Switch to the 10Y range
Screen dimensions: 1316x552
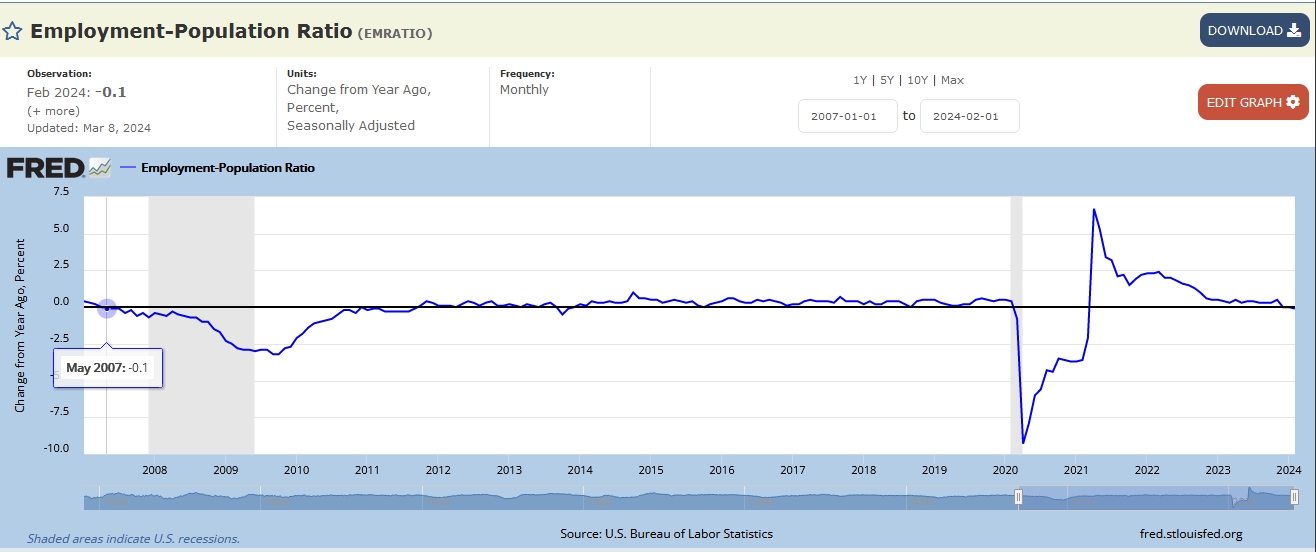click(x=915, y=80)
